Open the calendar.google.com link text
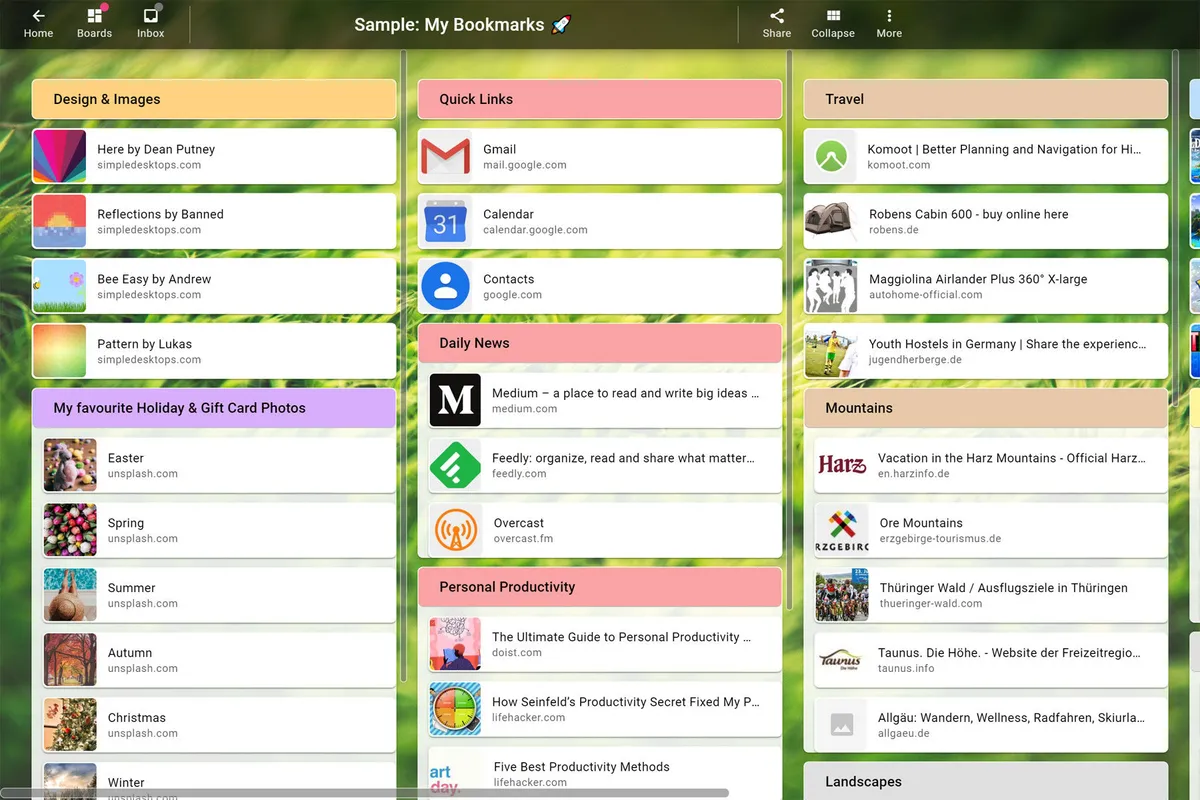Screen dimensions: 1200x800 coord(535,230)
